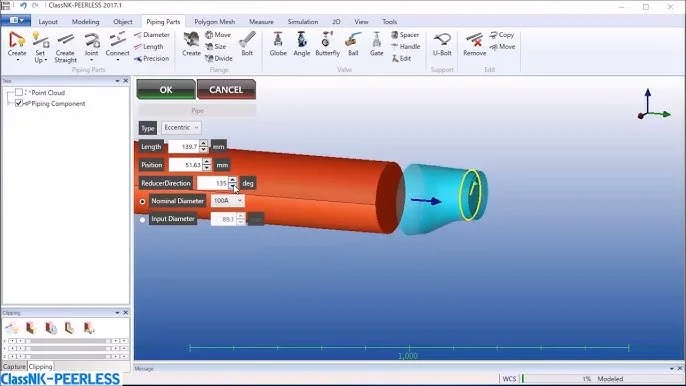The height and width of the screenshot is (386, 686).
Task: Open the Measure tab
Action: point(261,21)
